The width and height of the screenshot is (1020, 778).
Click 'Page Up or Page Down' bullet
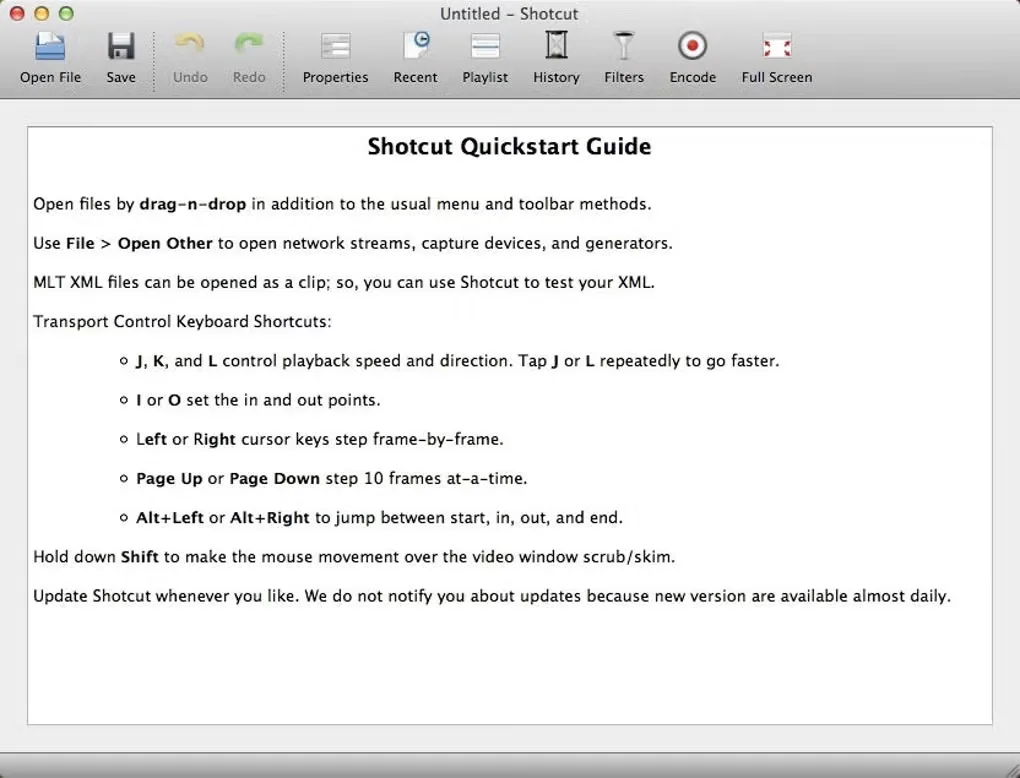coord(331,479)
